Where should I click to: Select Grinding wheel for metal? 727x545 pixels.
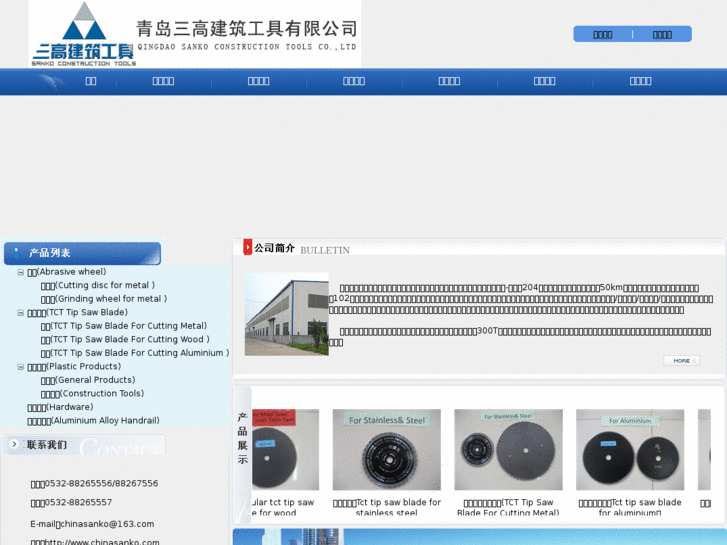coord(103,299)
